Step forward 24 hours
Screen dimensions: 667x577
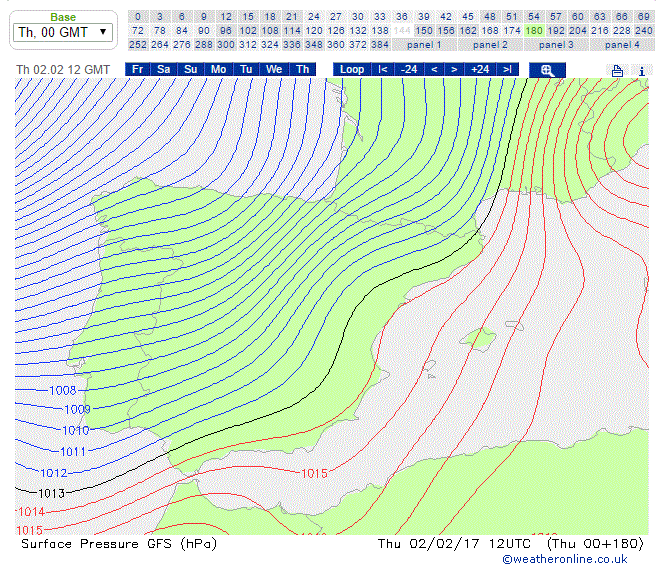coord(480,69)
